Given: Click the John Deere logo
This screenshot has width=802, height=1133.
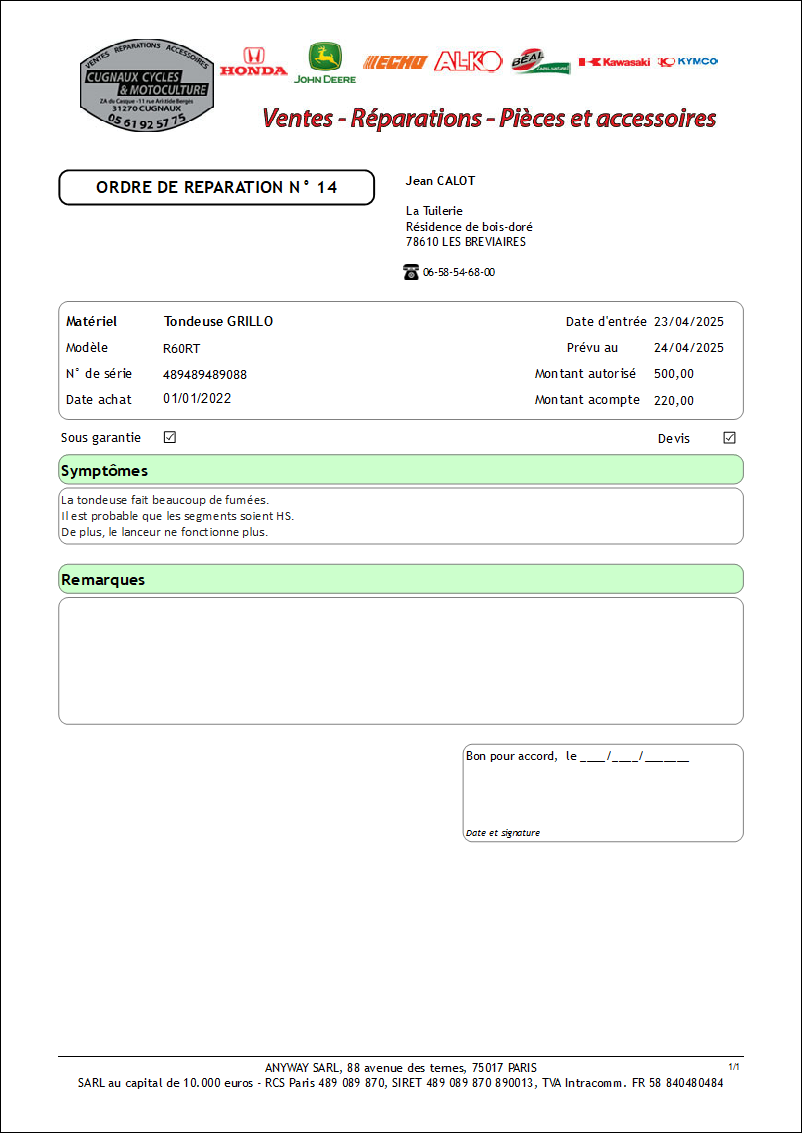Looking at the screenshot, I should (x=325, y=63).
